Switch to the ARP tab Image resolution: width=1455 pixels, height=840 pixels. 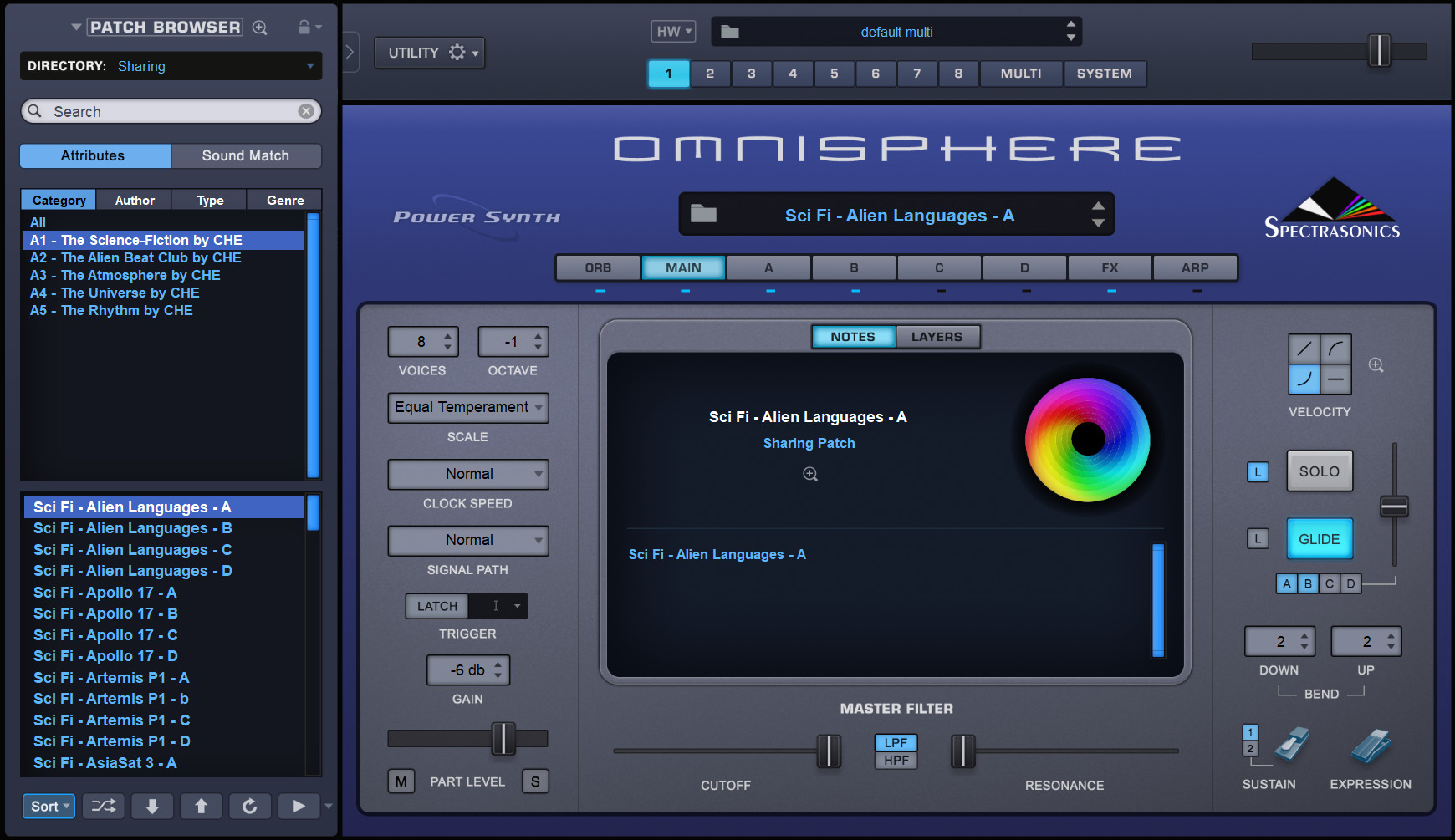click(1195, 267)
